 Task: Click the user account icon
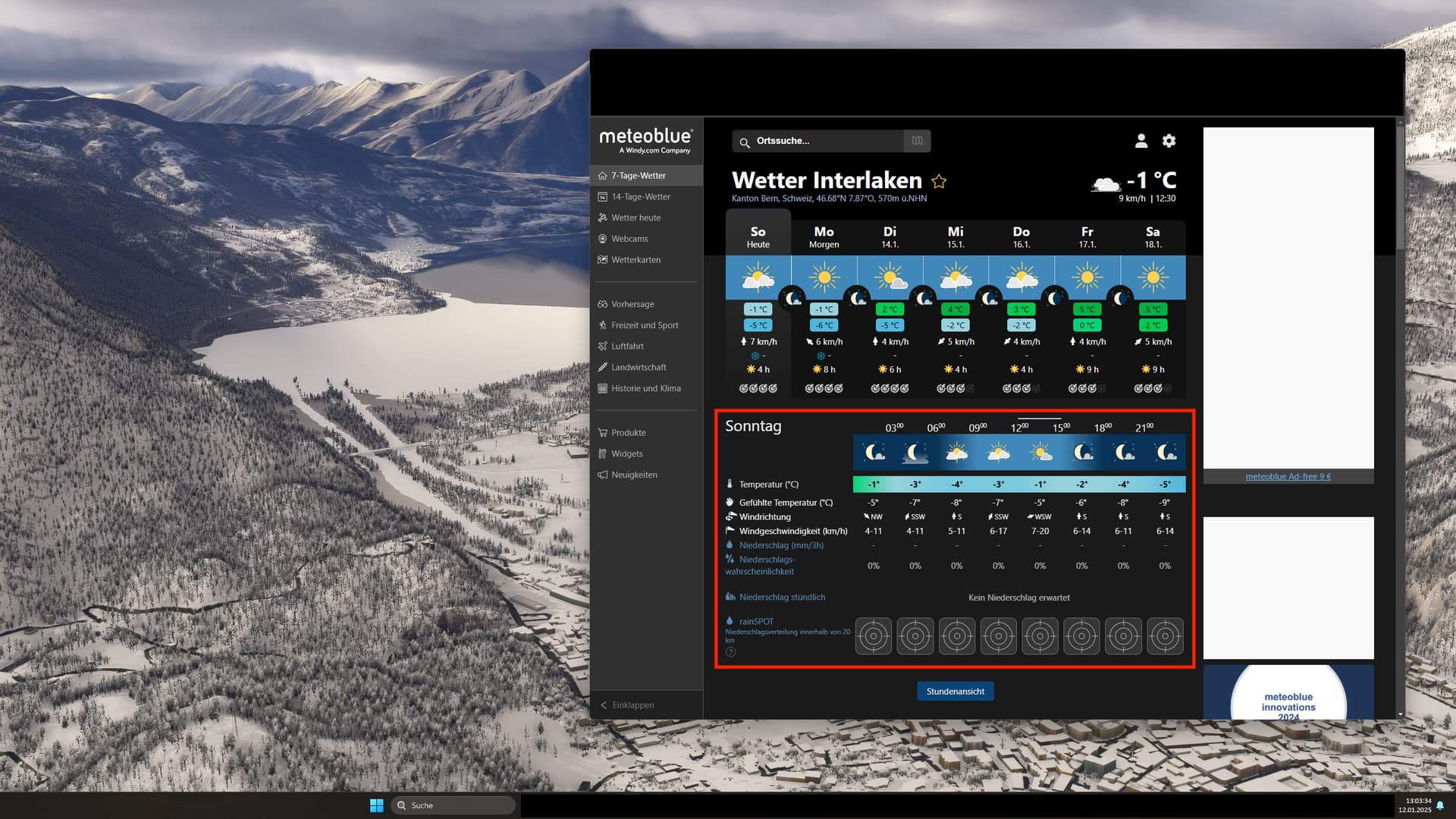(x=1141, y=141)
